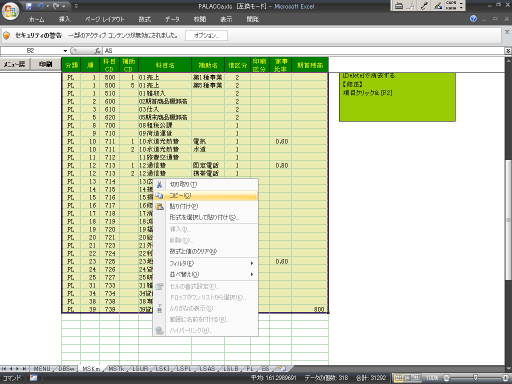The image size is (512, 384).
Task: Click the macro record icon in status bar
Action: 34,378
